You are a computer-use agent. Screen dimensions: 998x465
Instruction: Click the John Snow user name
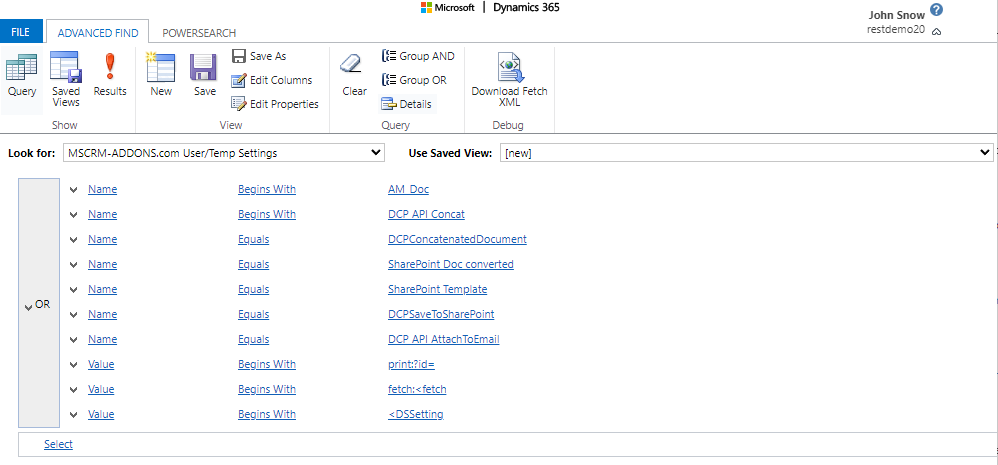pos(897,15)
